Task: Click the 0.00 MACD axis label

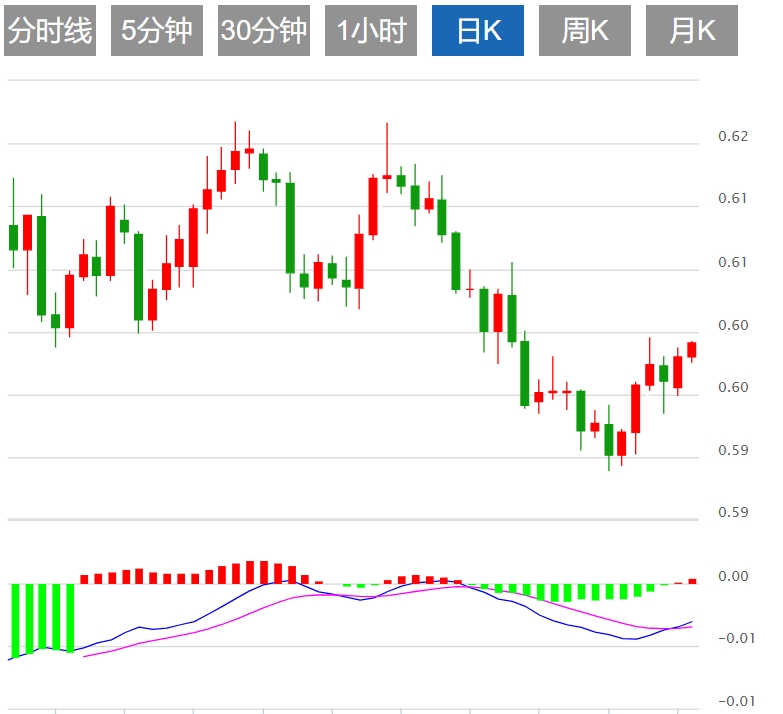Action: pos(733,576)
